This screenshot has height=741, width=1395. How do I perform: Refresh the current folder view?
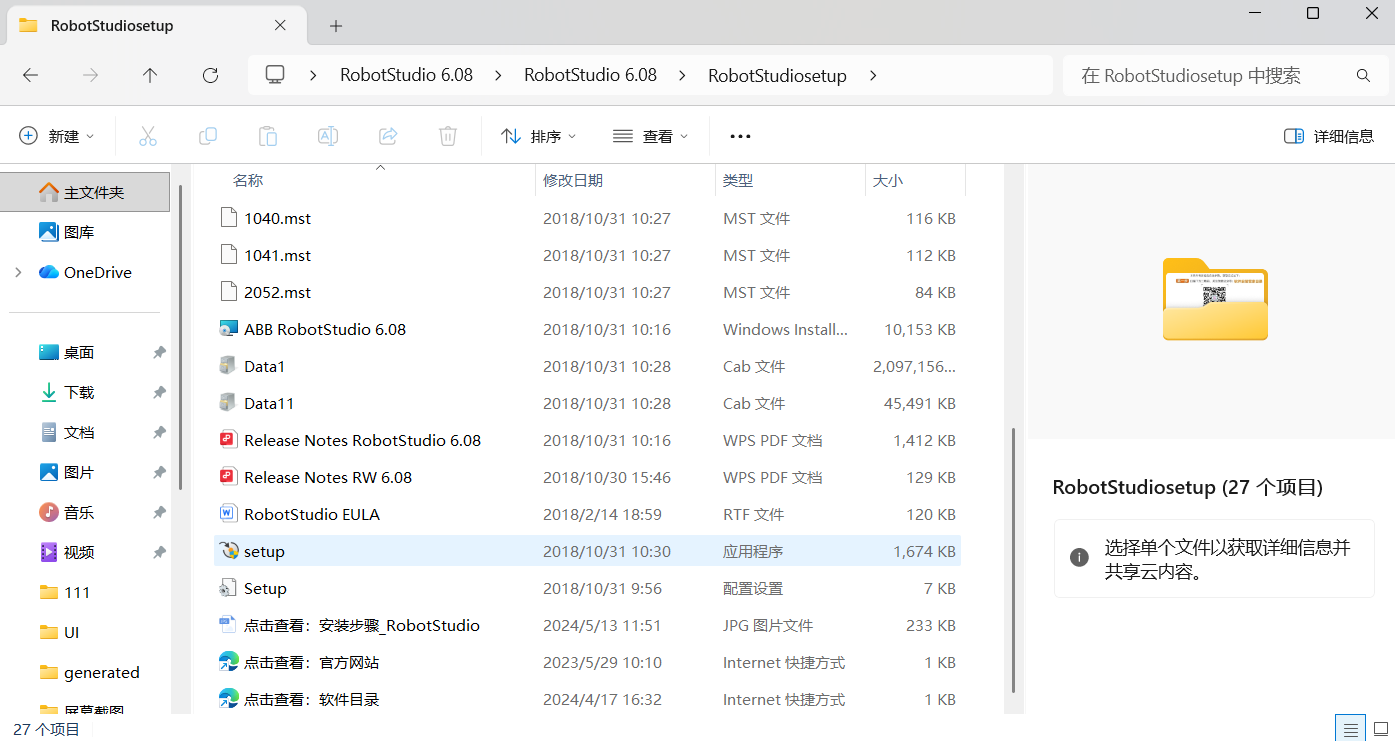210,75
